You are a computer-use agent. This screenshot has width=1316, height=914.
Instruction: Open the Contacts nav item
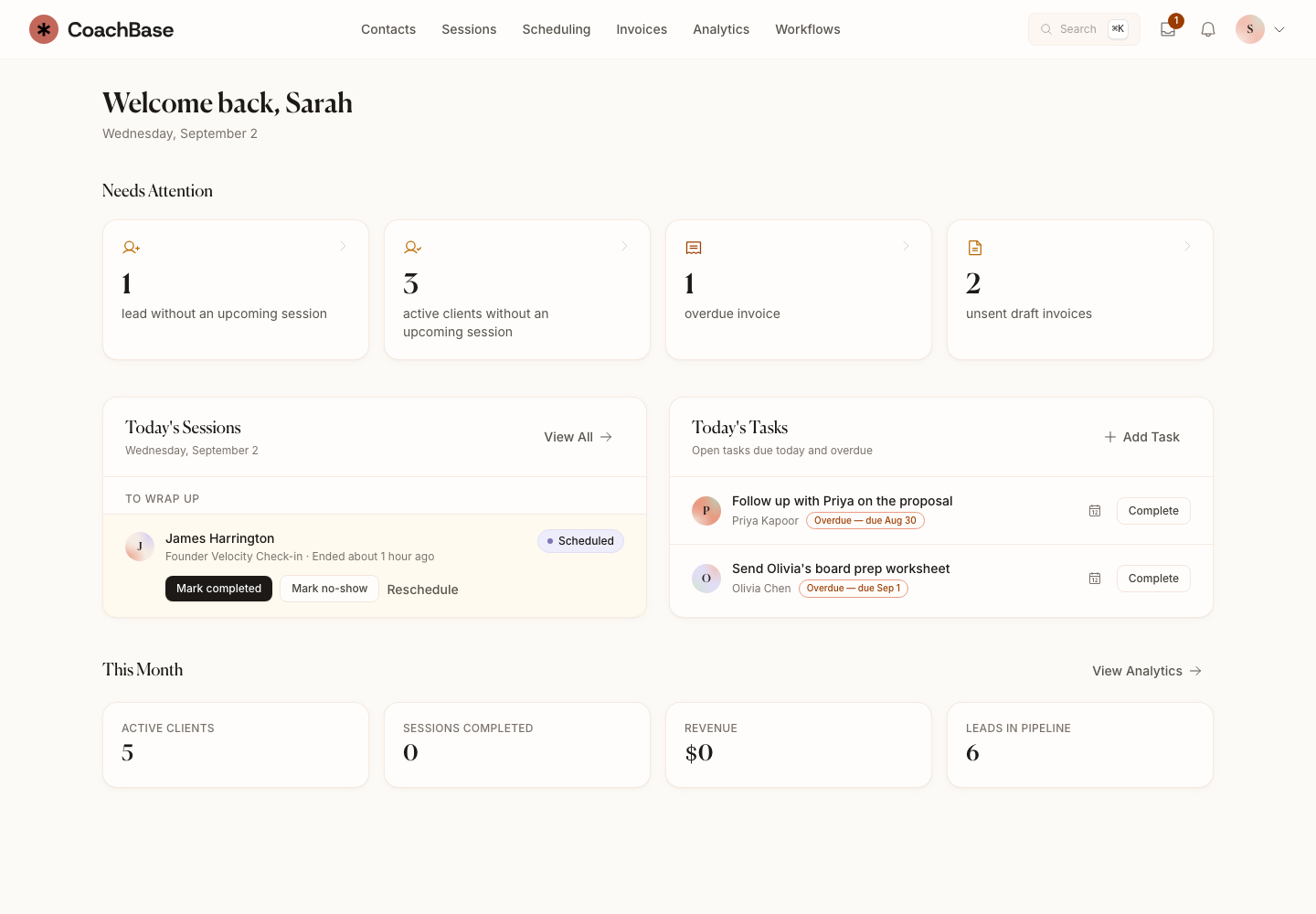(388, 29)
